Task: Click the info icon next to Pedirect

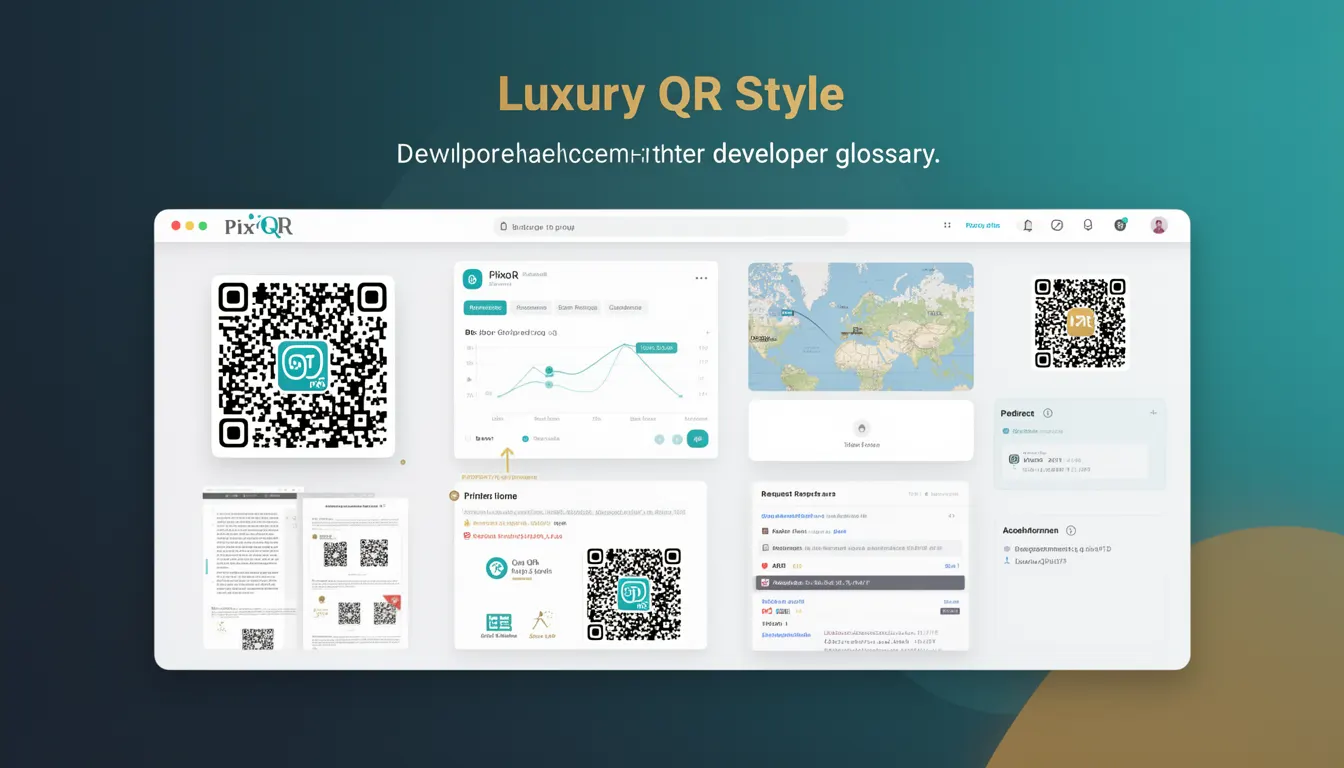Action: (x=1048, y=413)
